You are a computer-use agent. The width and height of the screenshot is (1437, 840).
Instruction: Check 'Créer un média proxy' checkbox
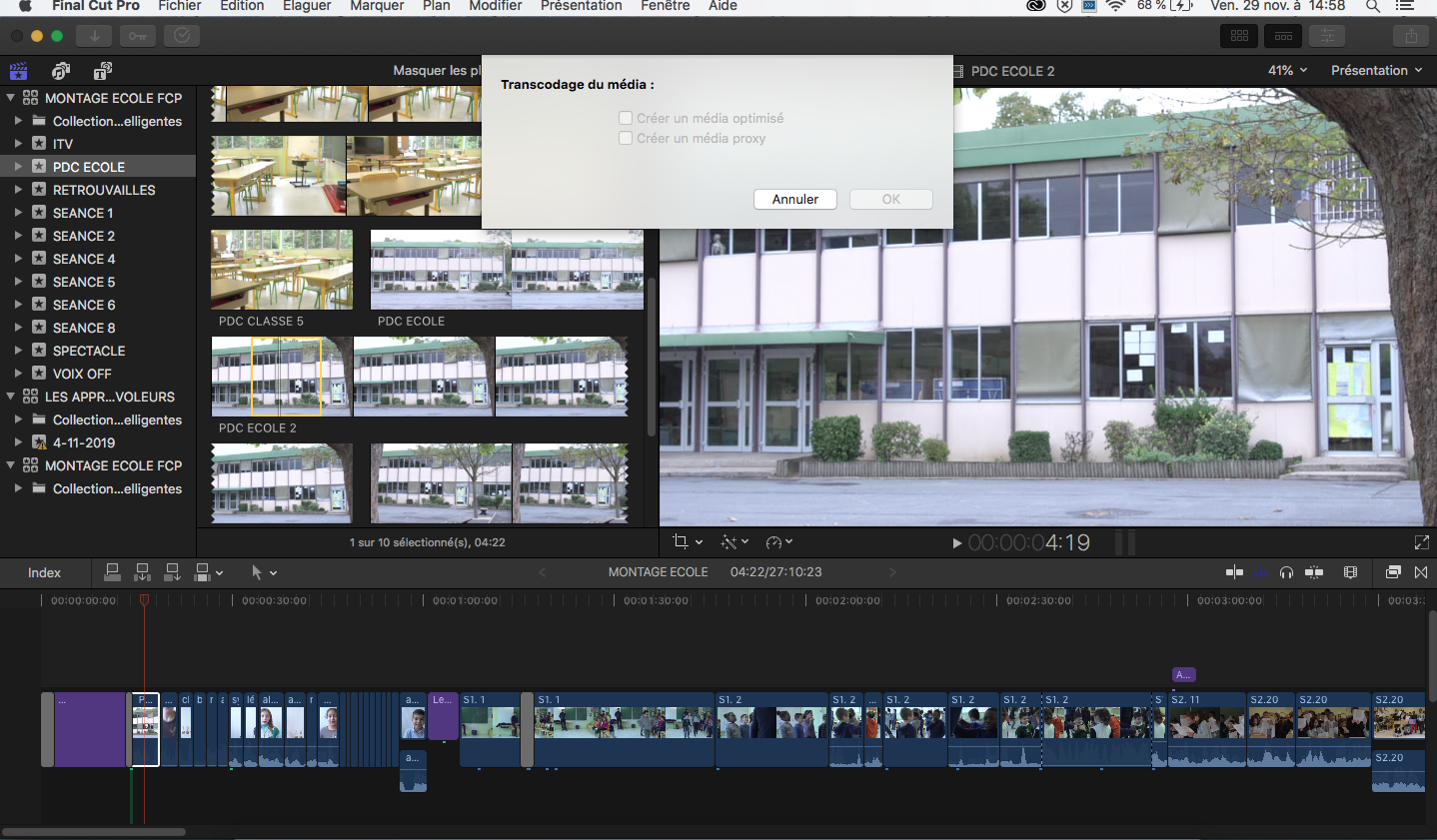pos(626,138)
